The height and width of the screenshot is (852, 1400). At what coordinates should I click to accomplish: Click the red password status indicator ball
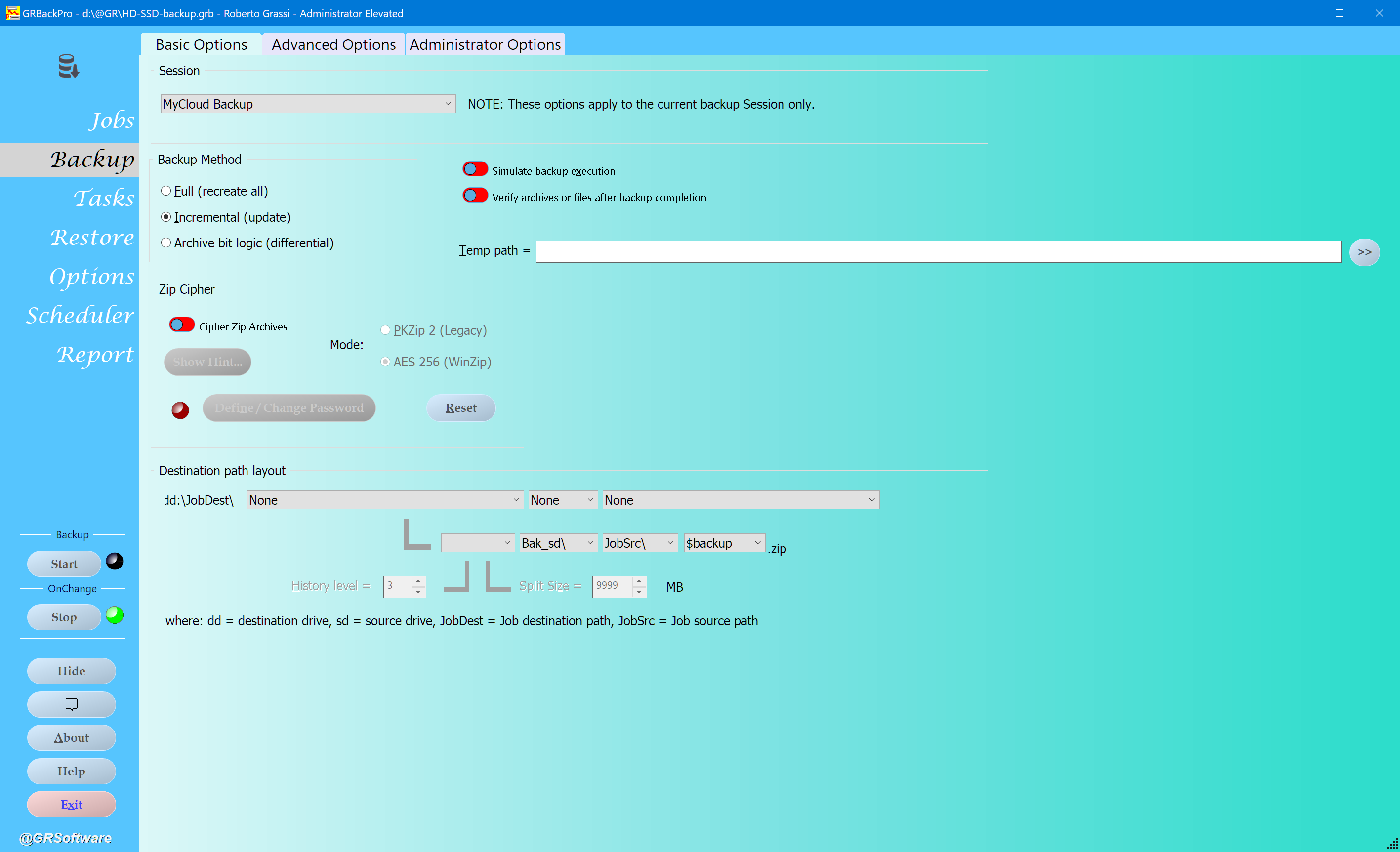tap(180, 409)
